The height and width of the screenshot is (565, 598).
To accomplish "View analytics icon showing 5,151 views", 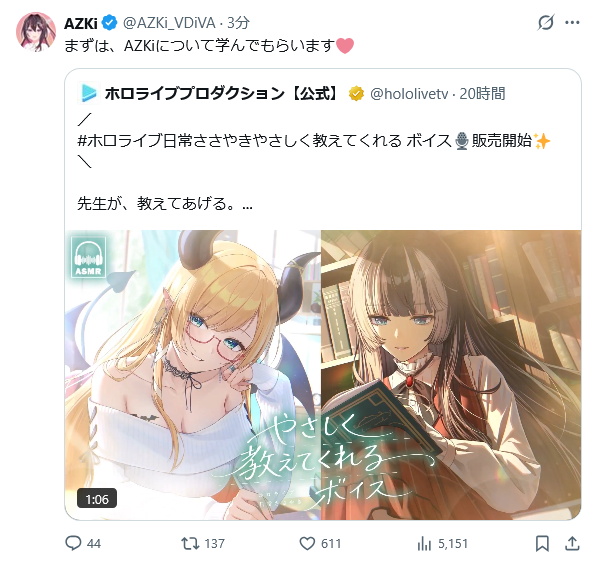I will (424, 543).
